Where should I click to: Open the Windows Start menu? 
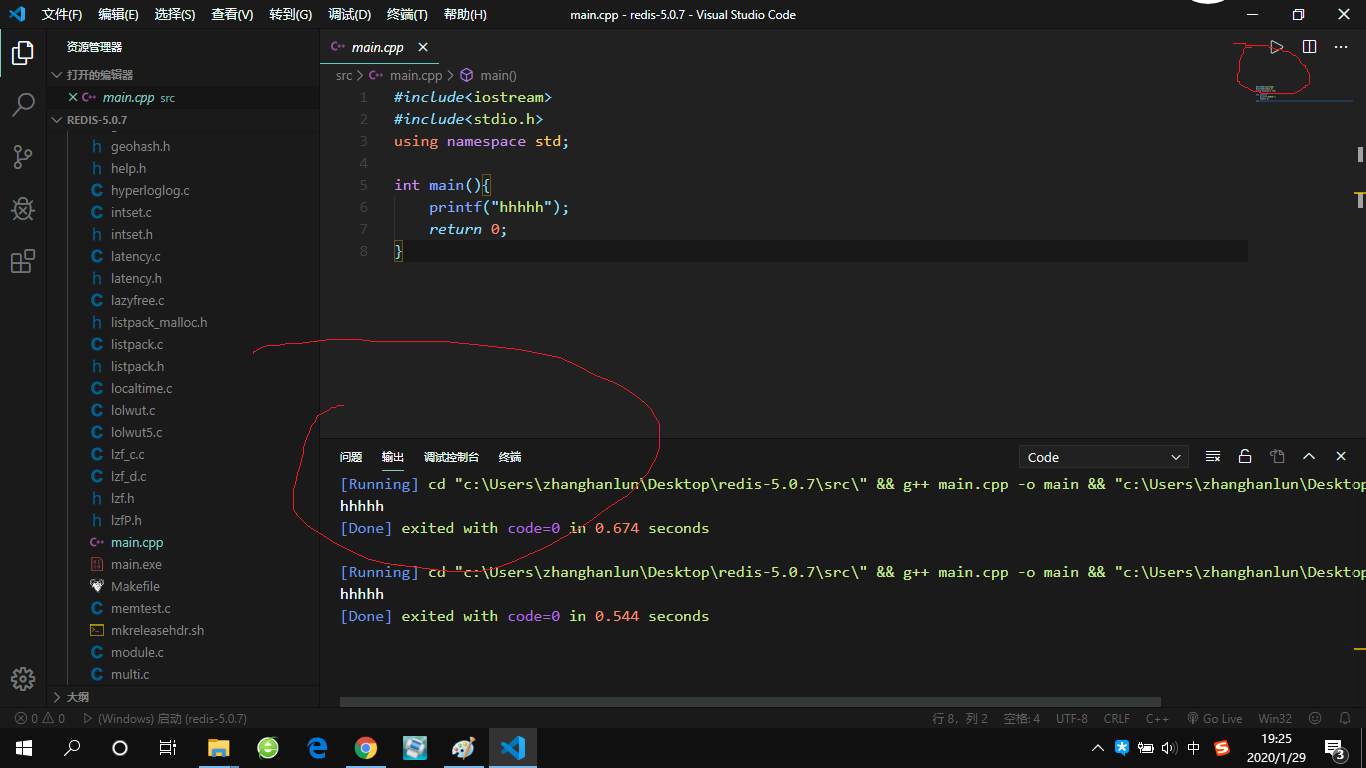[x=24, y=748]
